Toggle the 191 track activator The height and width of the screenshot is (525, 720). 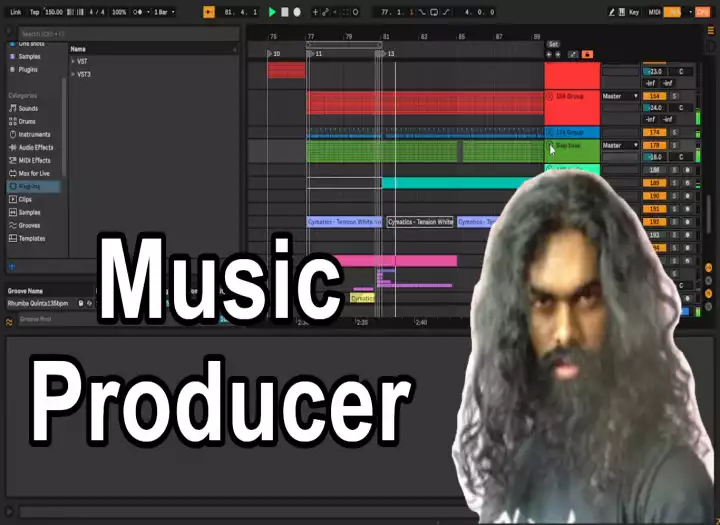pos(654,209)
